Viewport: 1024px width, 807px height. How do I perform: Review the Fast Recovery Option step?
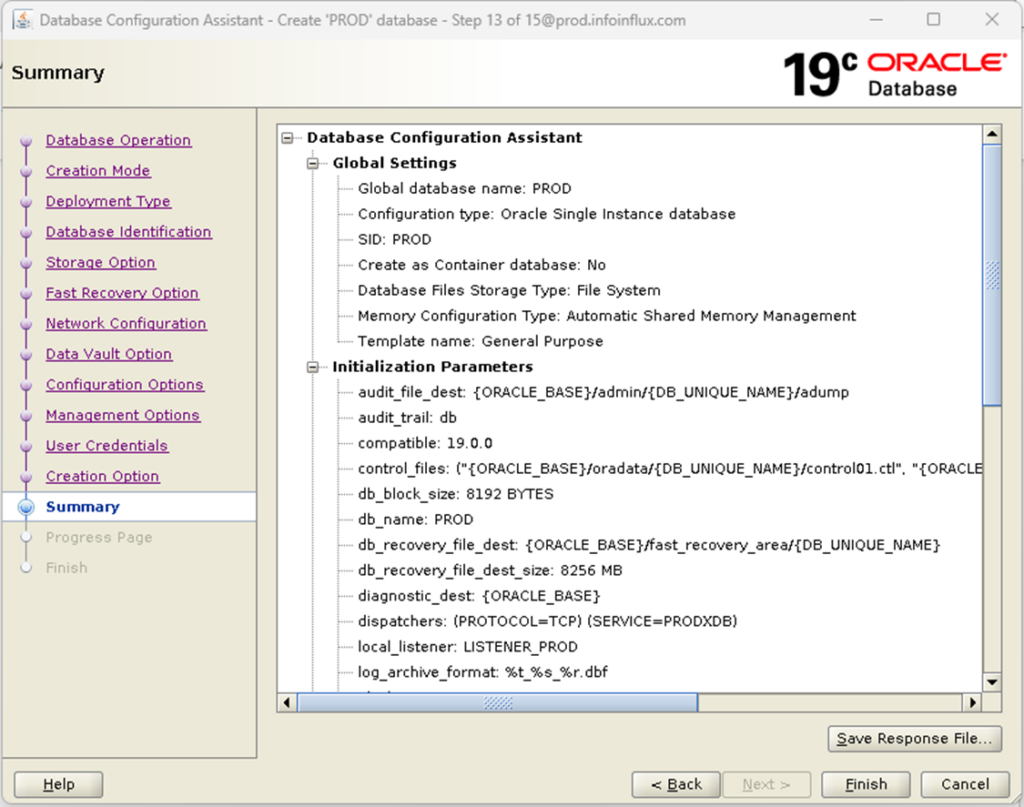[x=122, y=293]
